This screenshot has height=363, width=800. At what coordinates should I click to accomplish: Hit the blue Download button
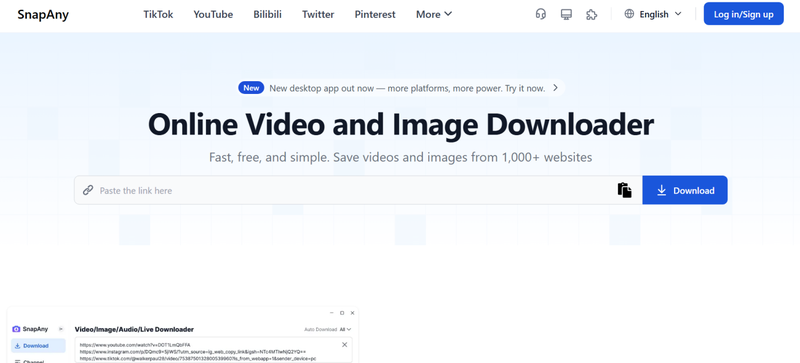pos(685,190)
